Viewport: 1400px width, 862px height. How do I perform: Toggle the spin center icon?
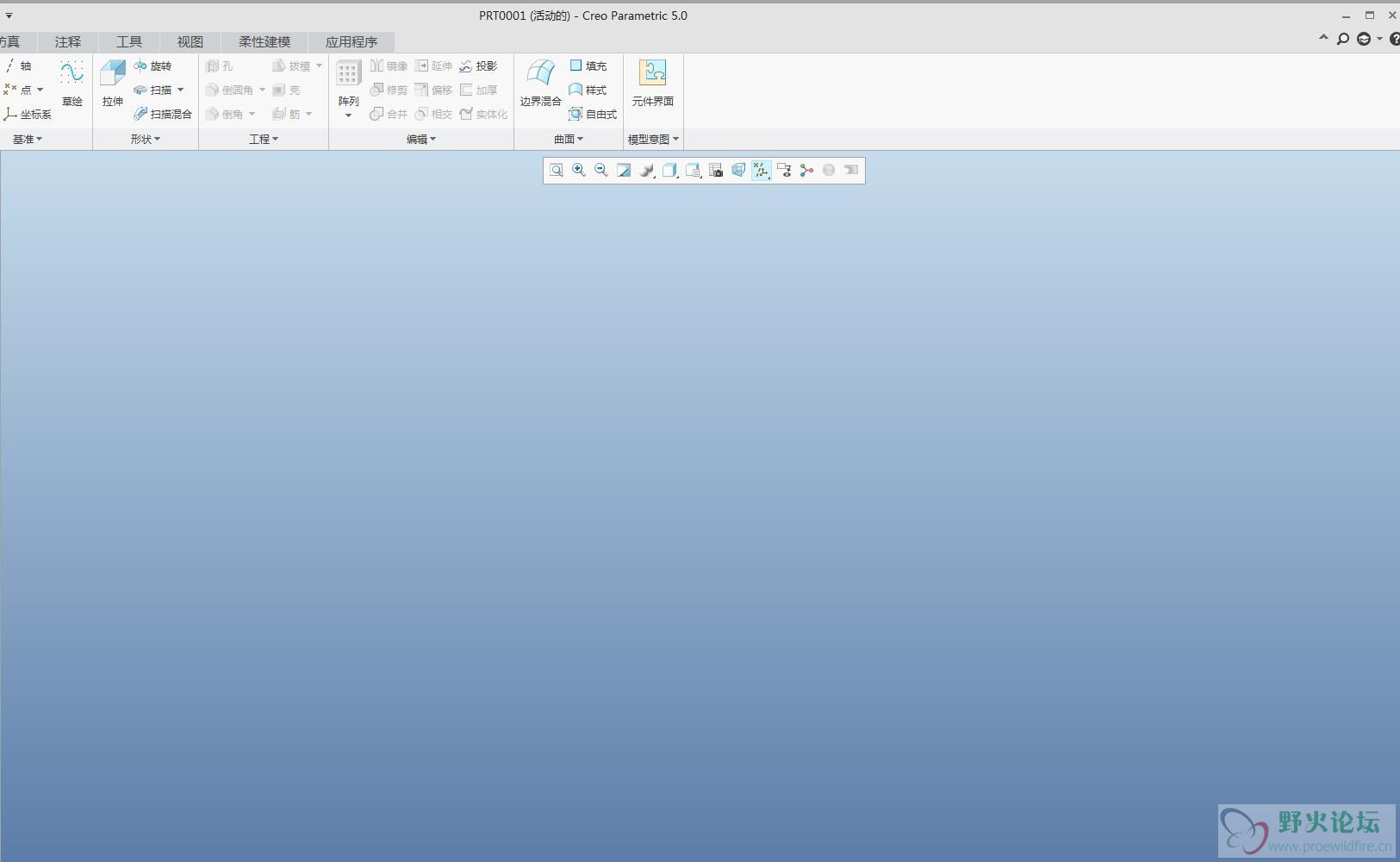[x=806, y=170]
